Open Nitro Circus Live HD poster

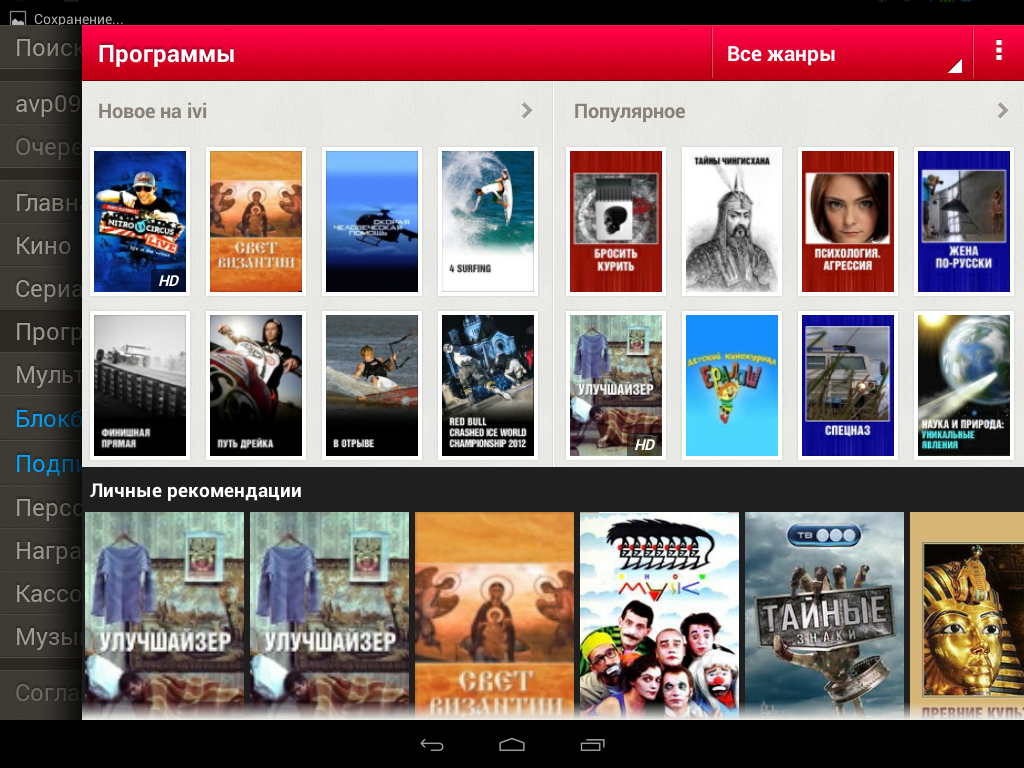(140, 221)
